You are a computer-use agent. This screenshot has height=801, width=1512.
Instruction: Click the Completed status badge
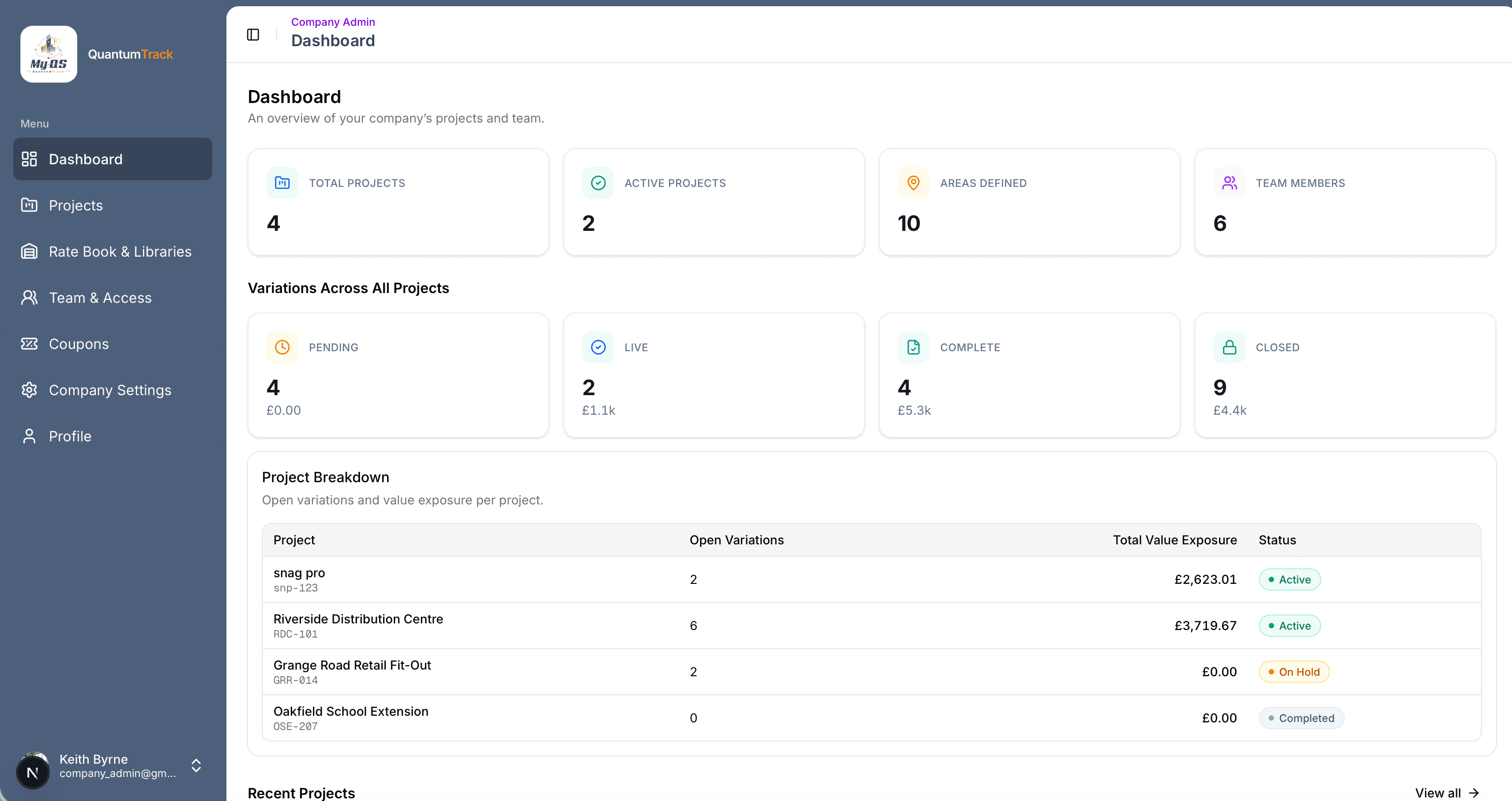pyautogui.click(x=1301, y=718)
